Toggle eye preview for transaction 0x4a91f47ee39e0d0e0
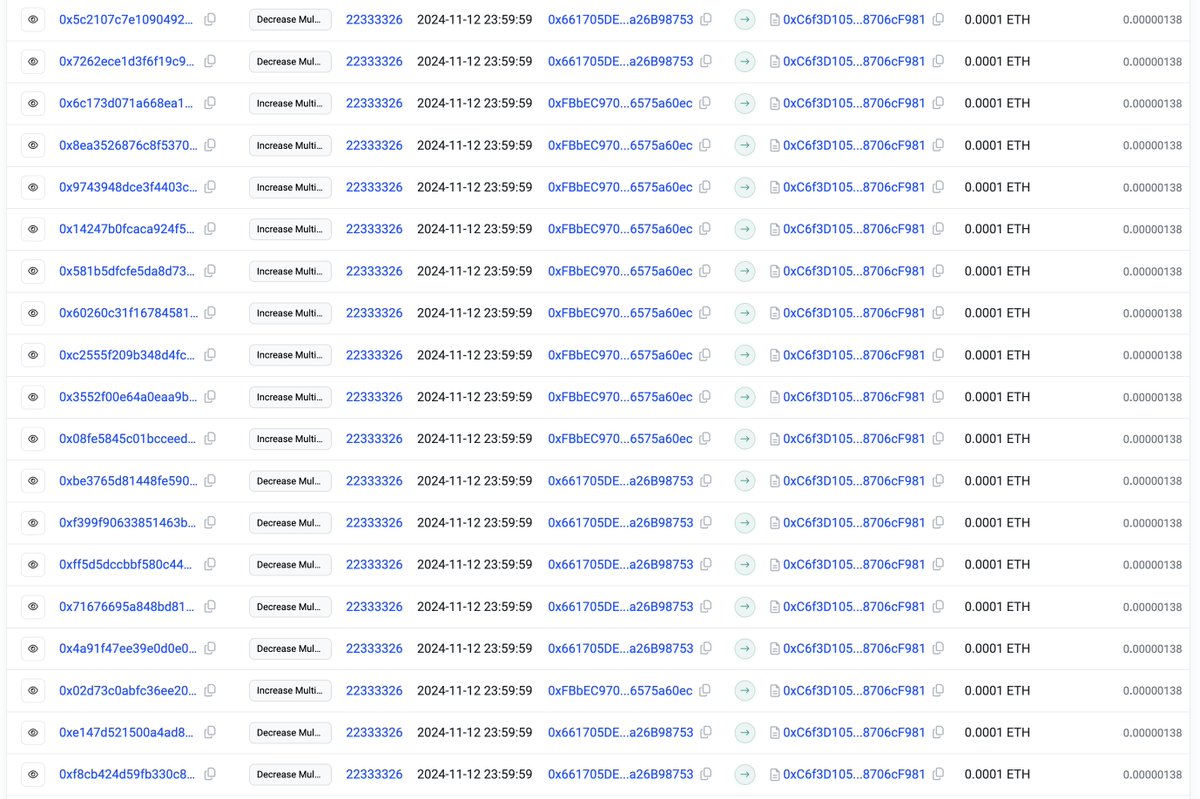 click(x=33, y=649)
